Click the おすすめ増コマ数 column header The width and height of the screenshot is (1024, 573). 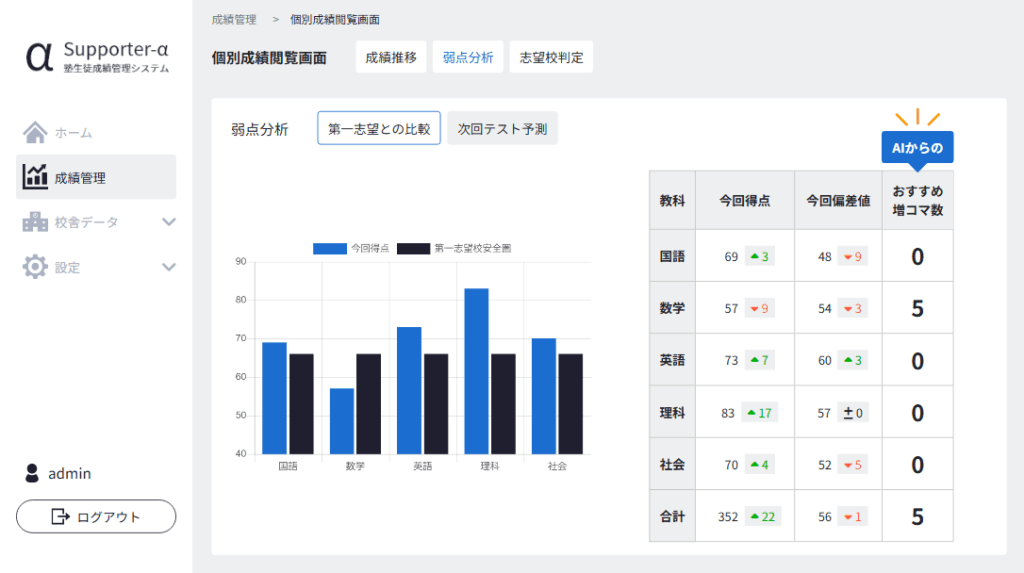click(x=918, y=201)
